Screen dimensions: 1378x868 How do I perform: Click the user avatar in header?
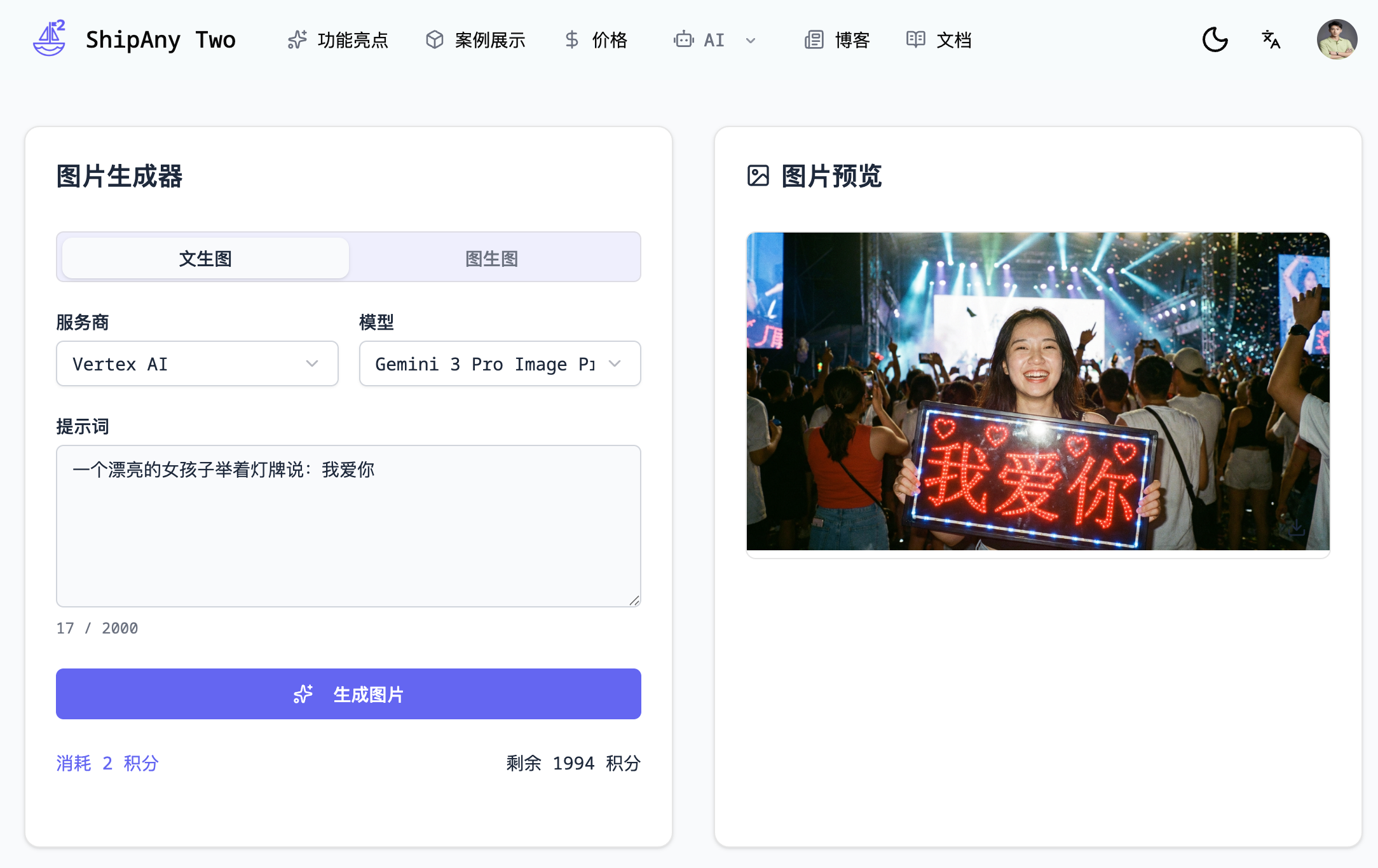pos(1336,39)
